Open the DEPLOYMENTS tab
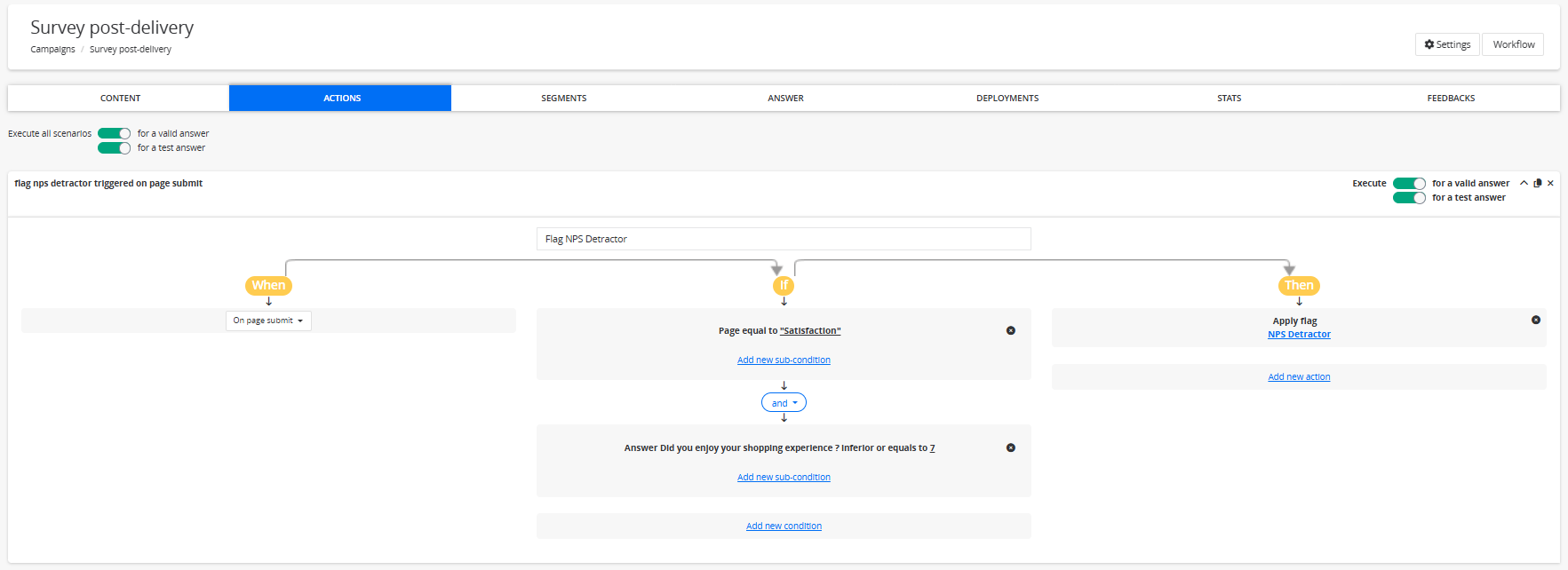Image resolution: width=1568 pixels, height=570 pixels. (1007, 98)
